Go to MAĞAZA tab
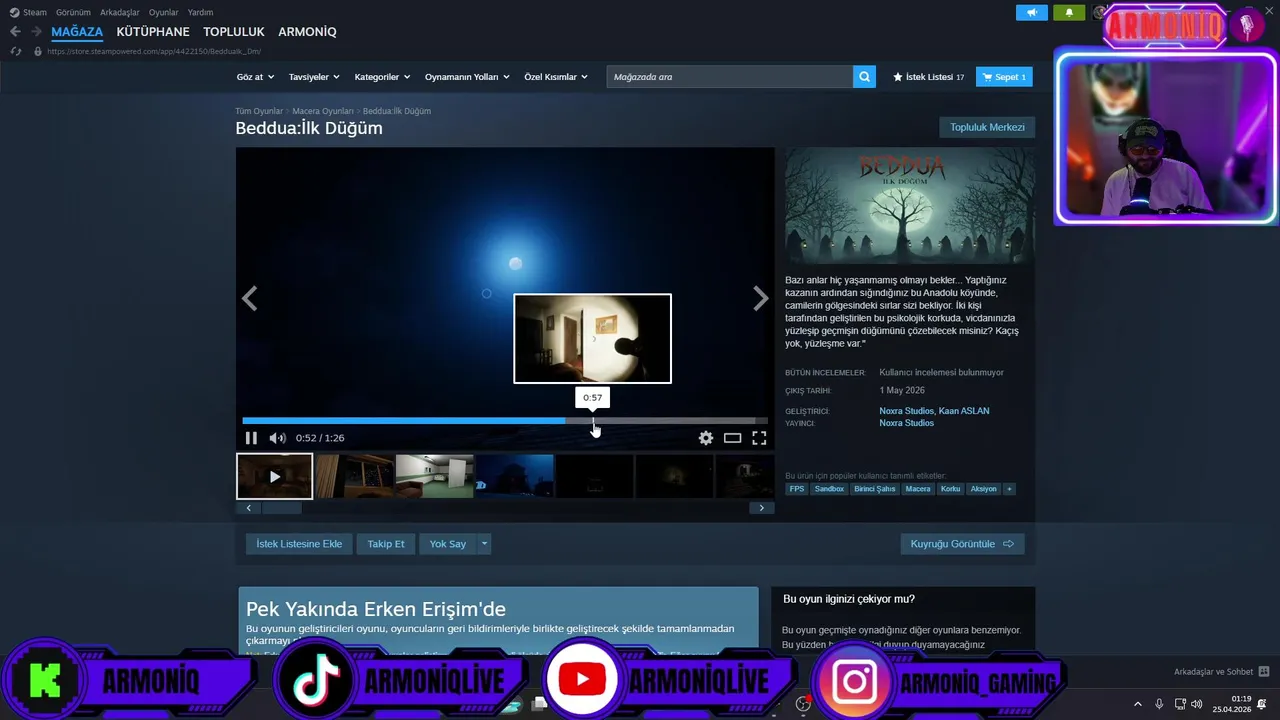This screenshot has height=720, width=1280. coord(77,32)
